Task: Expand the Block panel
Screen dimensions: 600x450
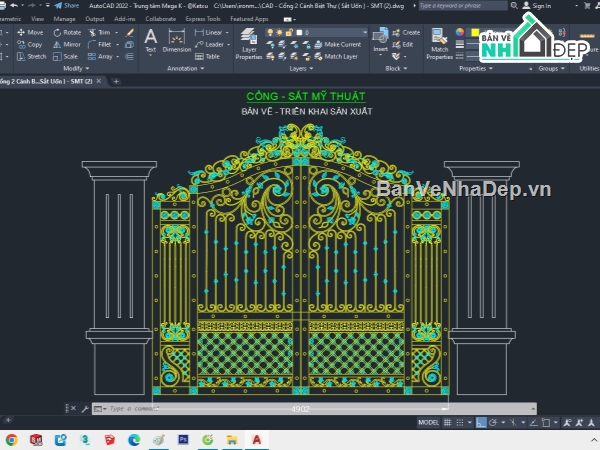Action: (396, 68)
